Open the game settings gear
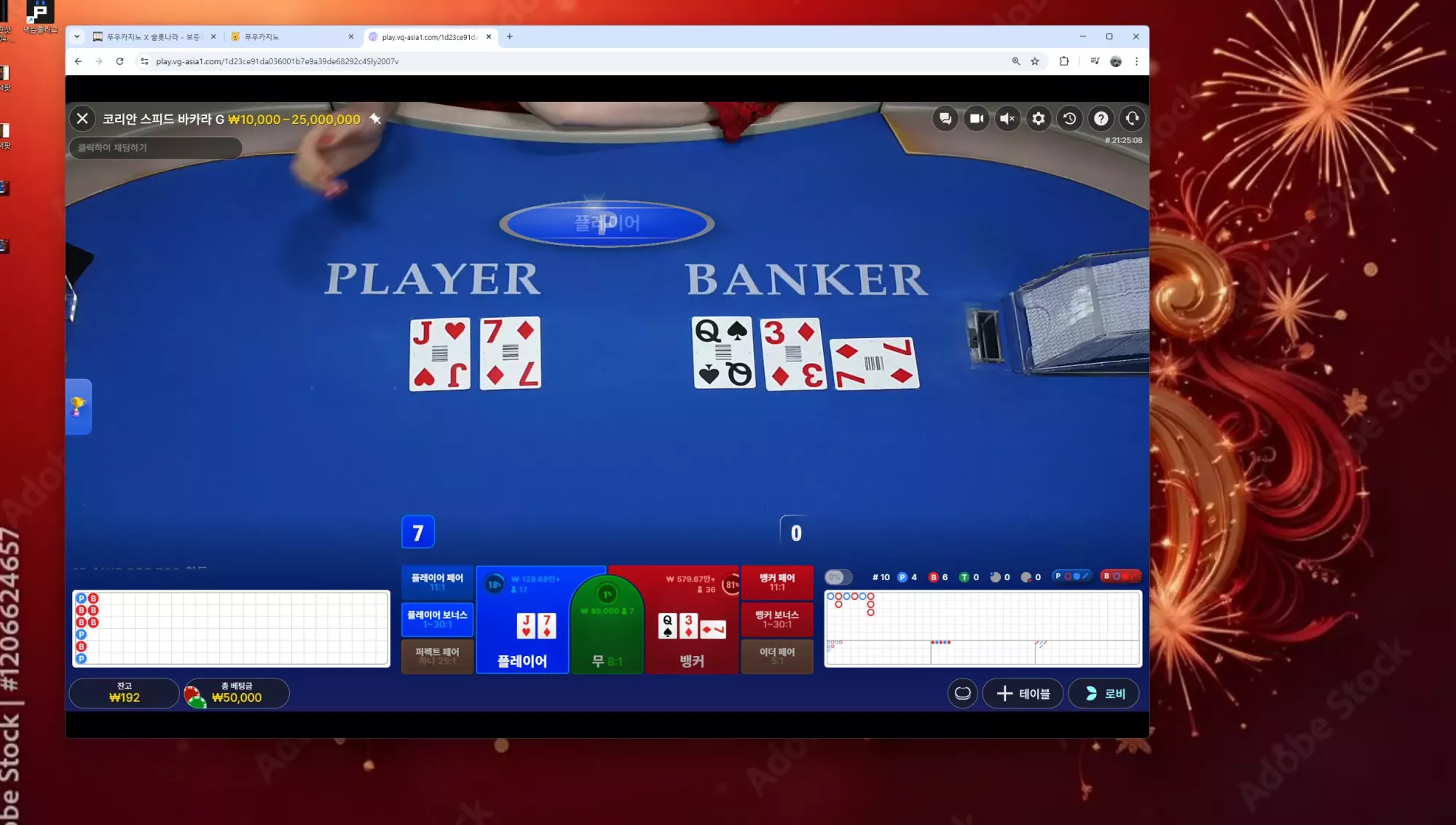The width and height of the screenshot is (1456, 825). point(1039,118)
